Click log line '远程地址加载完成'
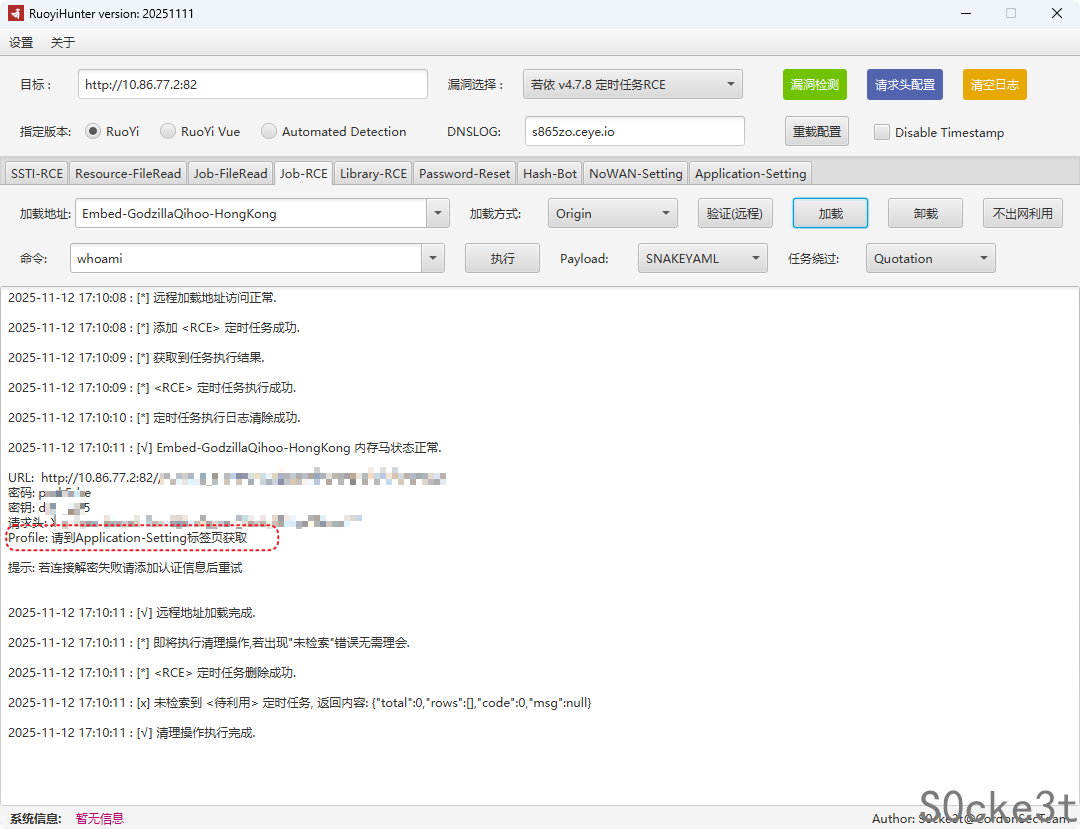1080x829 pixels. [x=132, y=613]
